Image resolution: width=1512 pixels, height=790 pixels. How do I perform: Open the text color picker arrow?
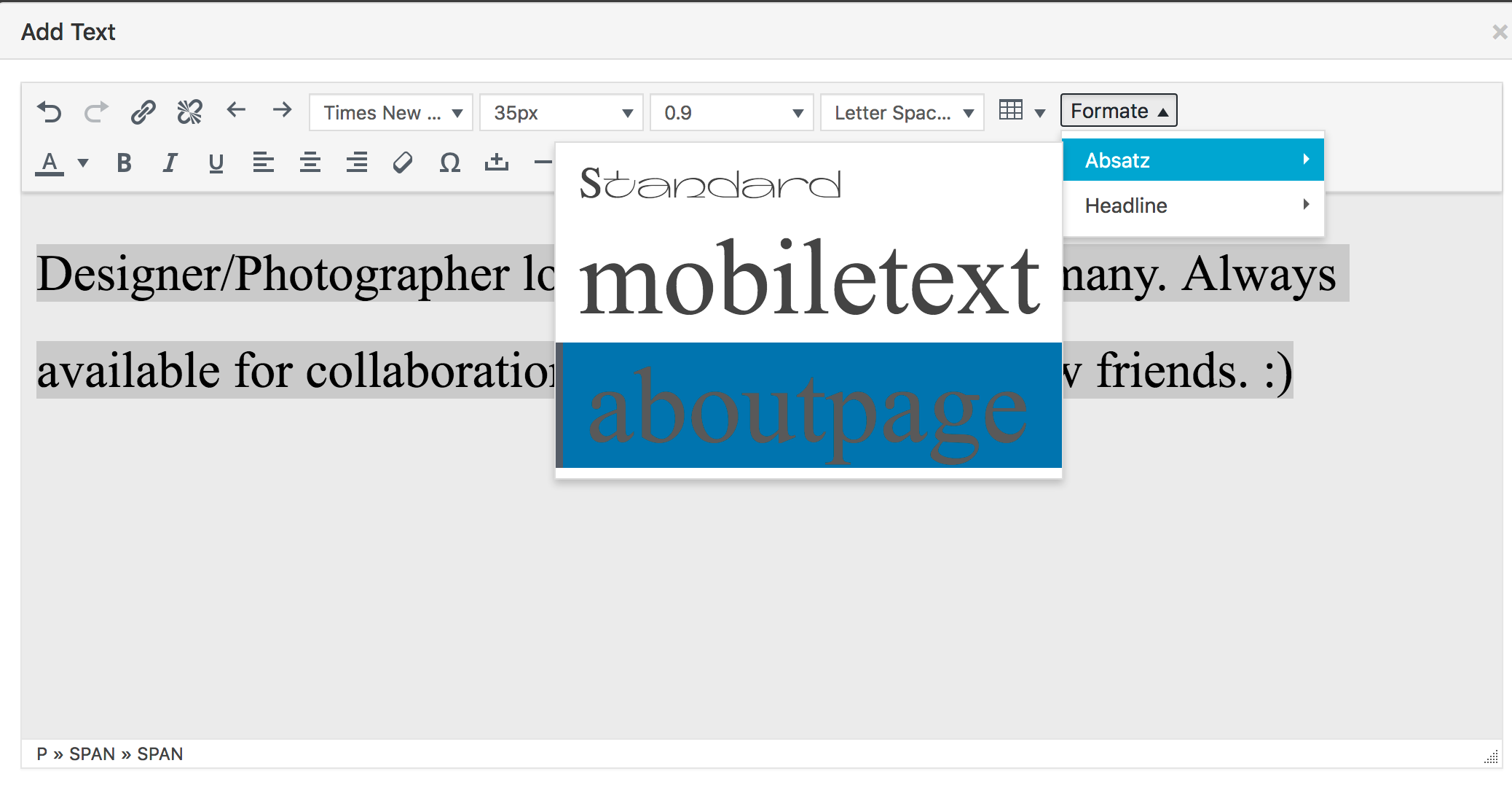(x=83, y=163)
